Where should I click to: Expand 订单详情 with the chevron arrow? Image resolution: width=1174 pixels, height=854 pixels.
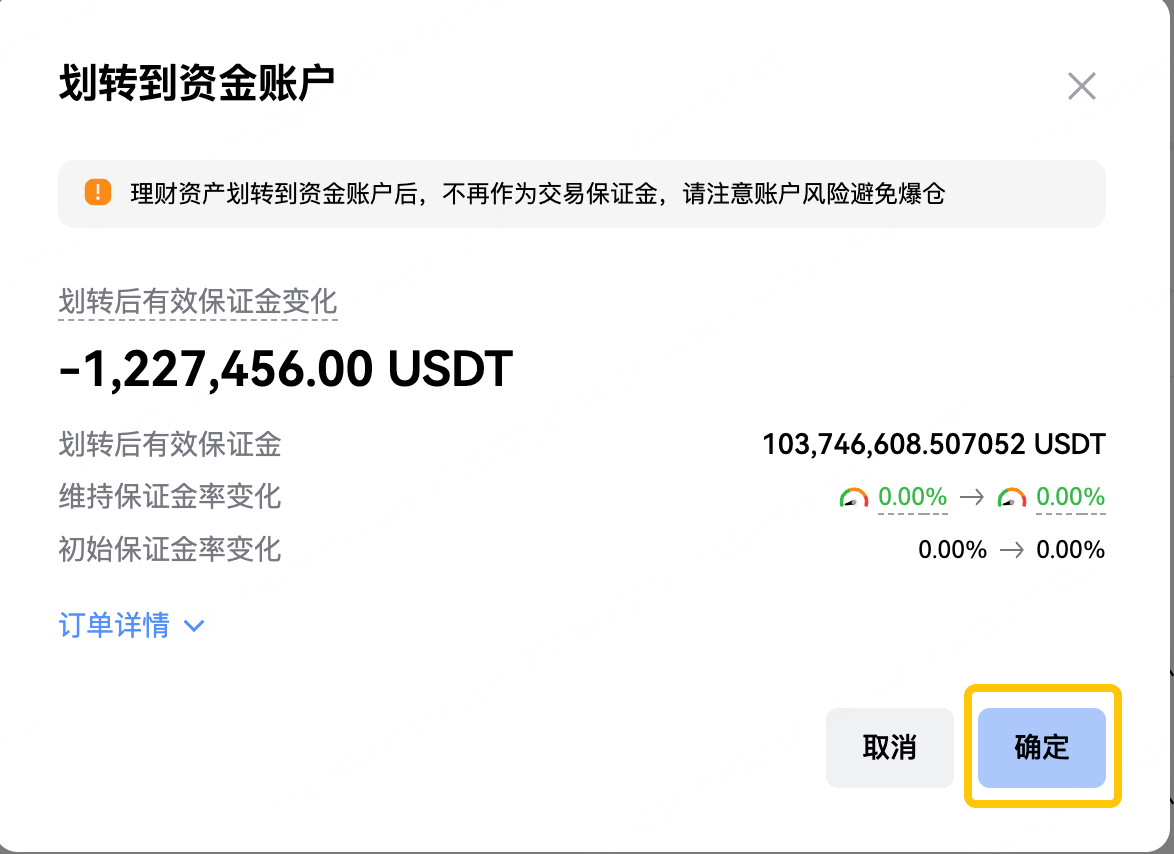pos(194,626)
